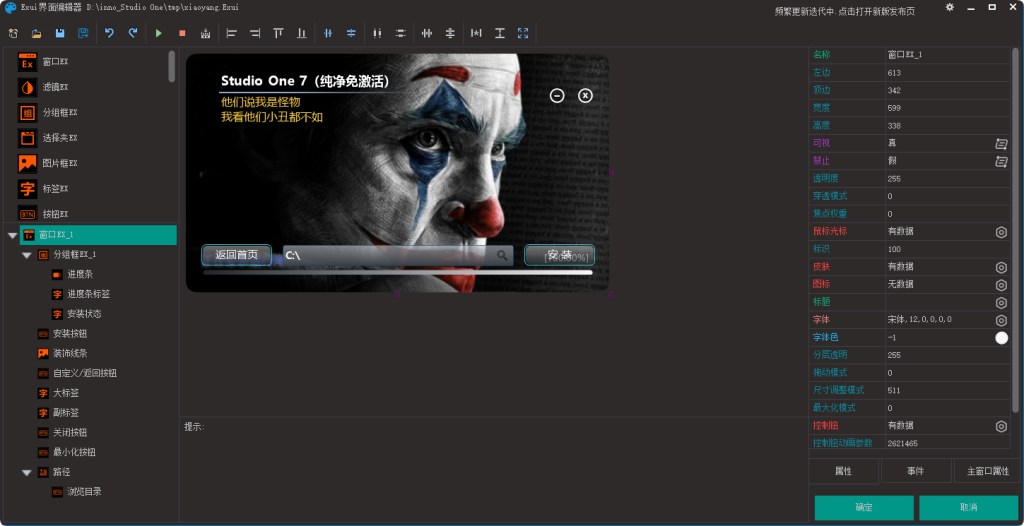The height and width of the screenshot is (526, 1024).
Task: Switch to the 主窗口属性 tab
Action: click(x=987, y=470)
